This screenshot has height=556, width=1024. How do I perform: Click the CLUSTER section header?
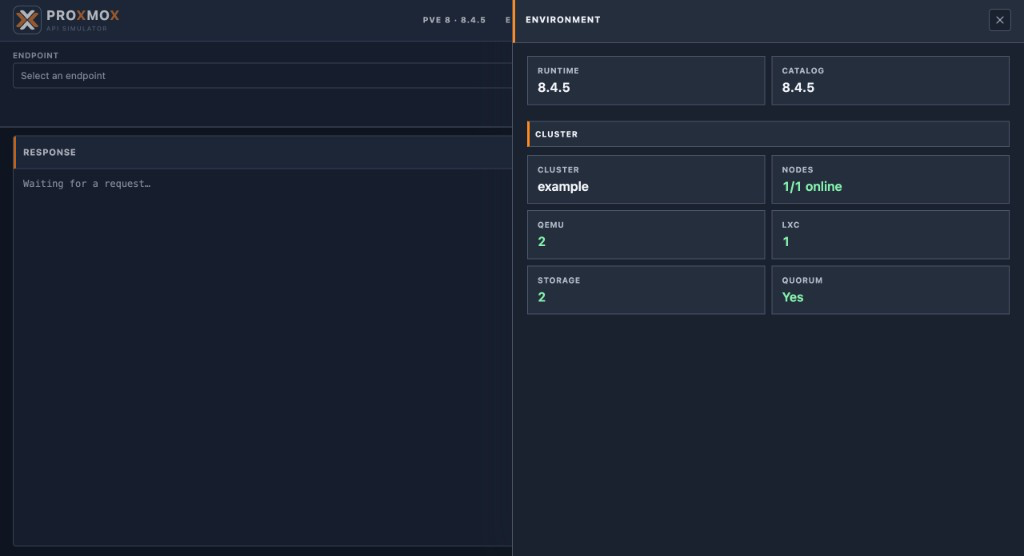tap(768, 134)
